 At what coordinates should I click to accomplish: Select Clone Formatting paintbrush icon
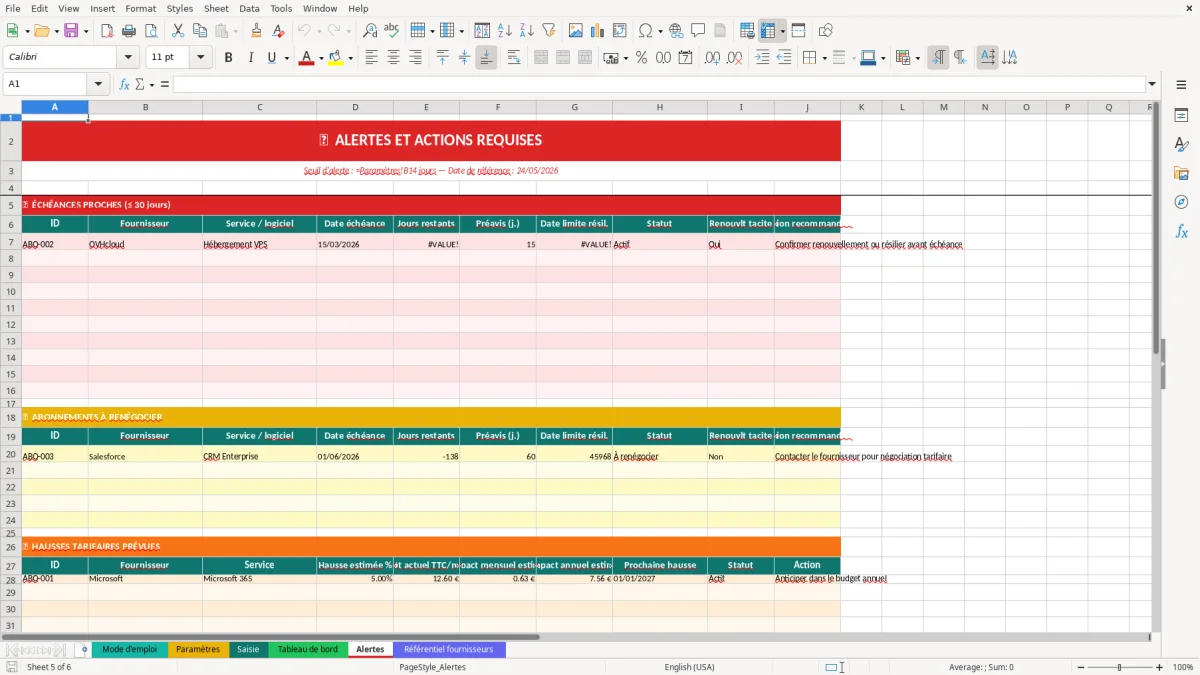click(x=257, y=31)
